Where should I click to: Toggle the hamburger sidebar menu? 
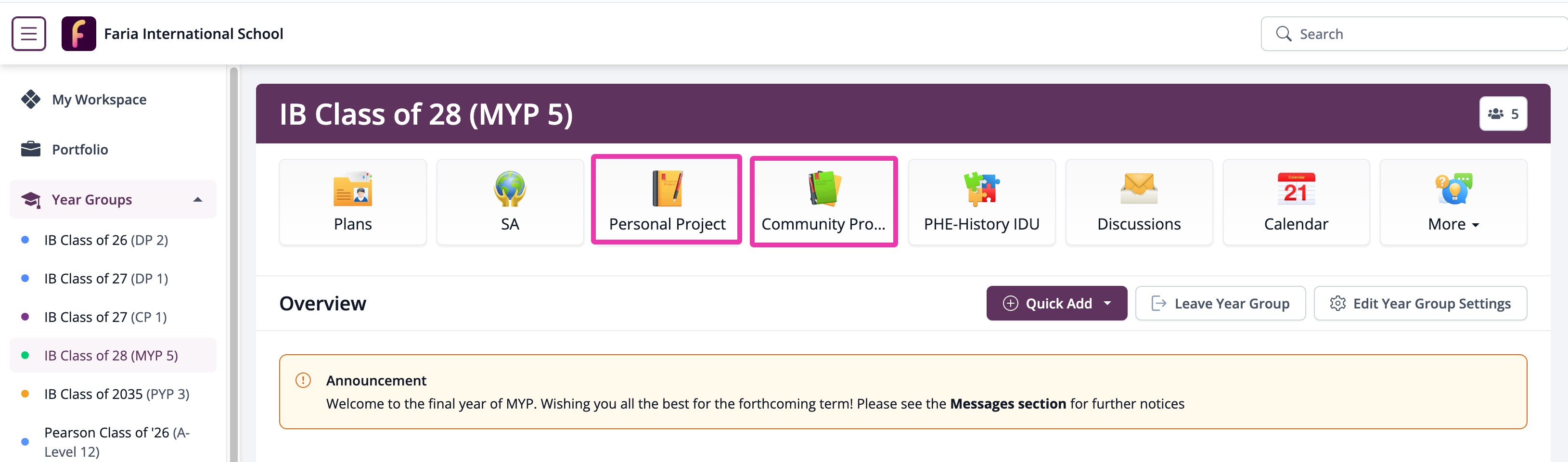click(x=28, y=34)
